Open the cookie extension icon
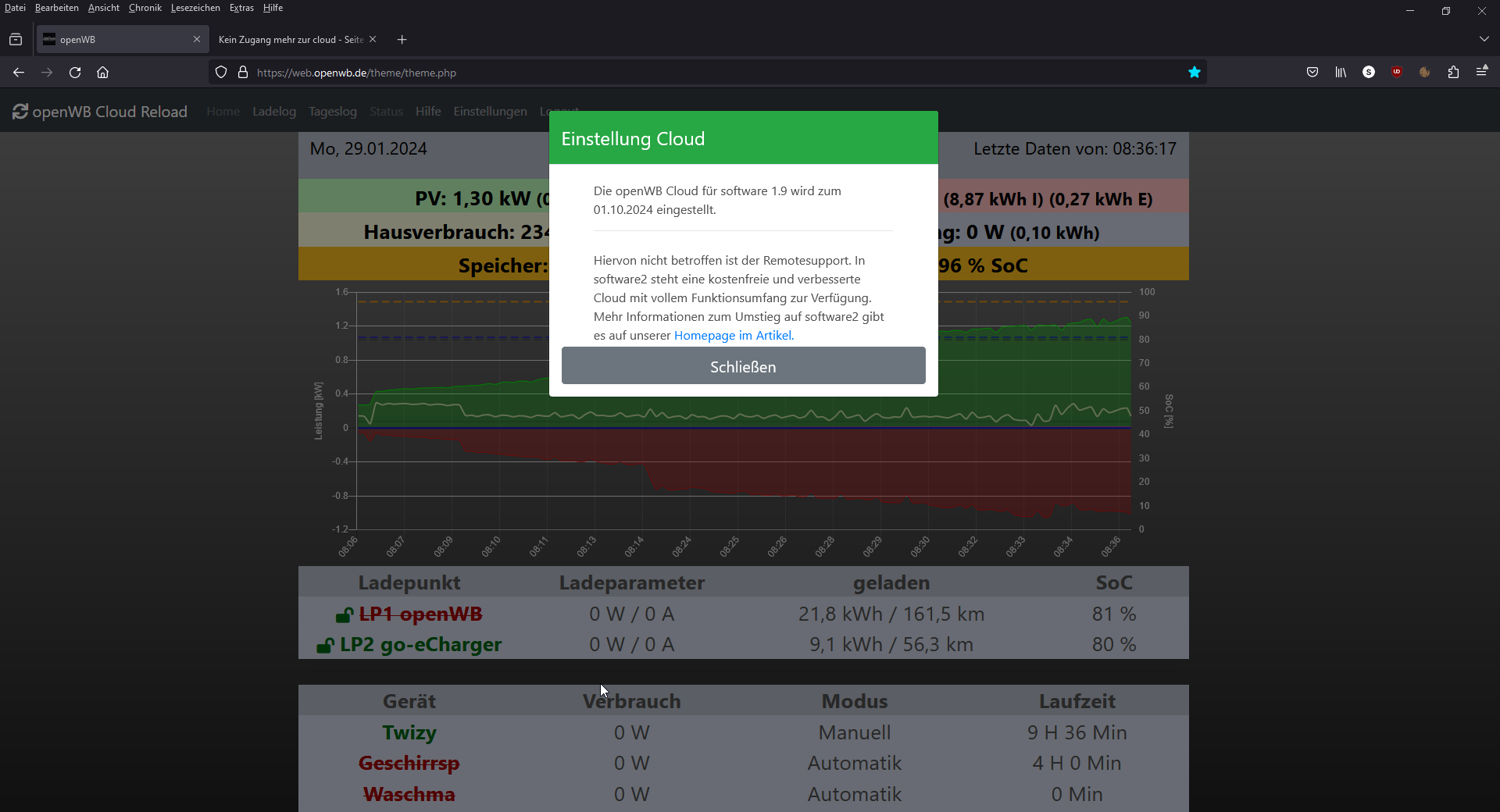The image size is (1500, 812). 1425,72
